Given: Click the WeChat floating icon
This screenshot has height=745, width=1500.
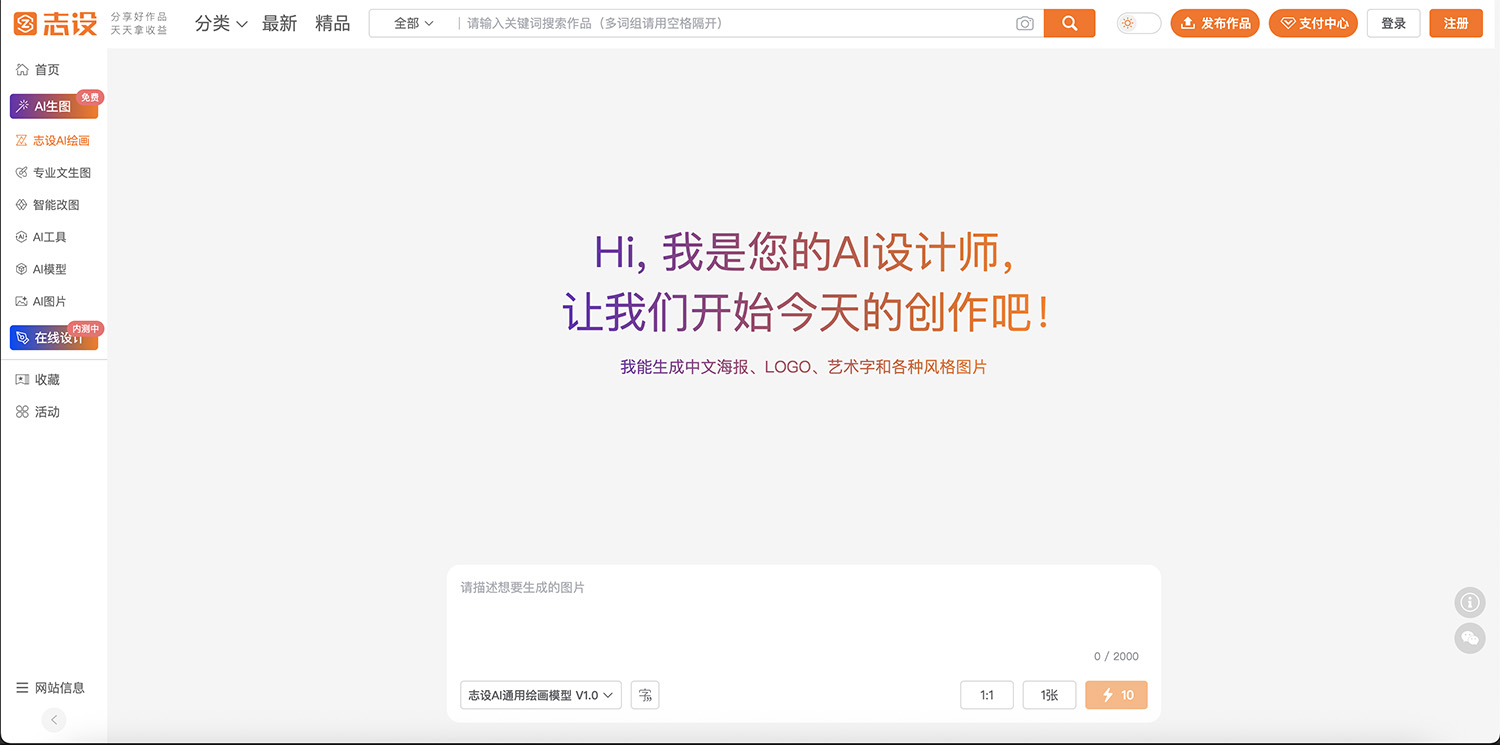Looking at the screenshot, I should pos(1469,638).
